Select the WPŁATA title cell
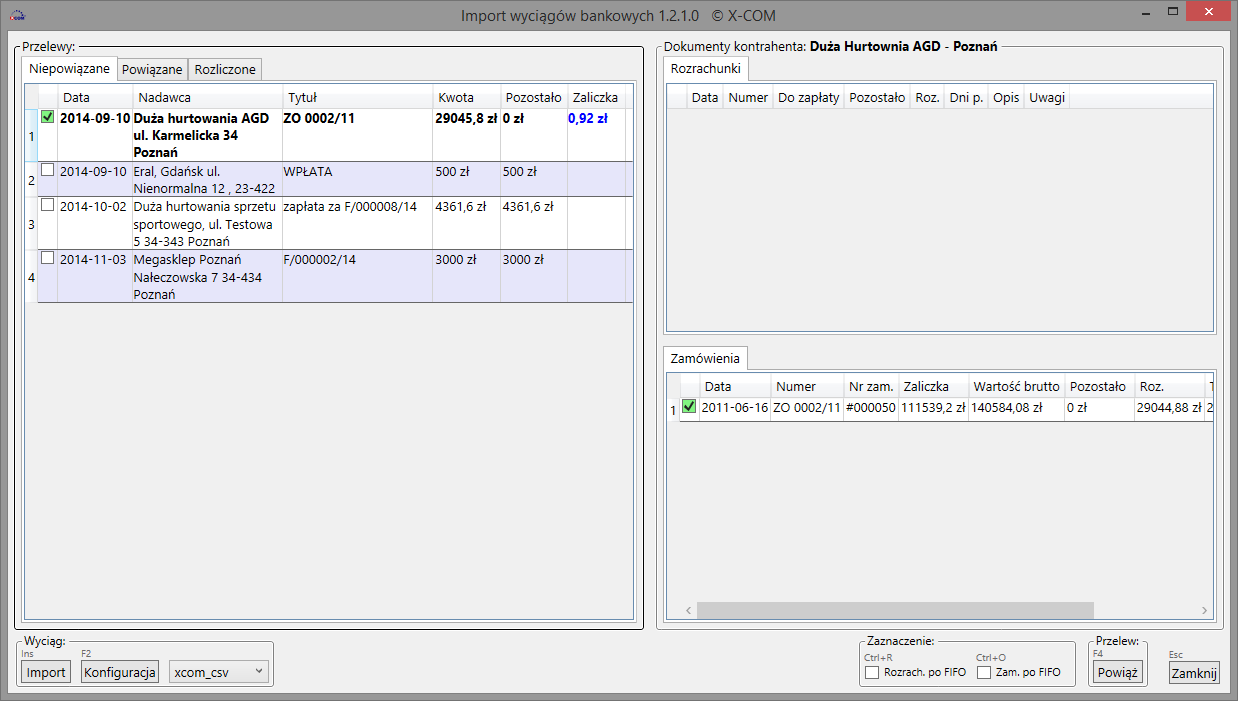1238x701 pixels. (357, 179)
